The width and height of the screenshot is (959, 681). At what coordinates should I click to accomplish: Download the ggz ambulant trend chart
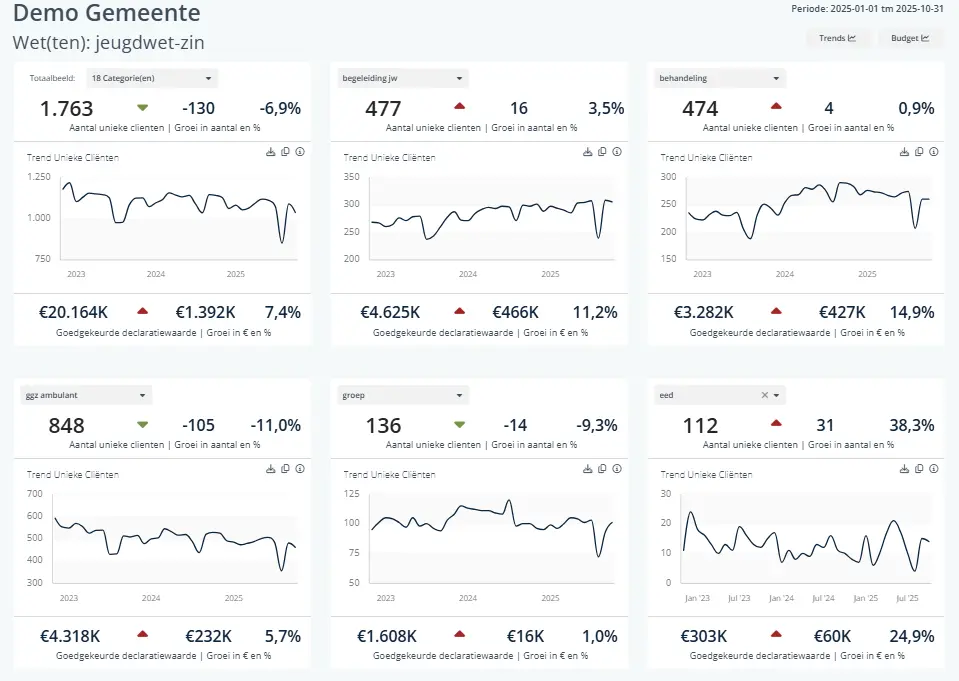(x=270, y=468)
